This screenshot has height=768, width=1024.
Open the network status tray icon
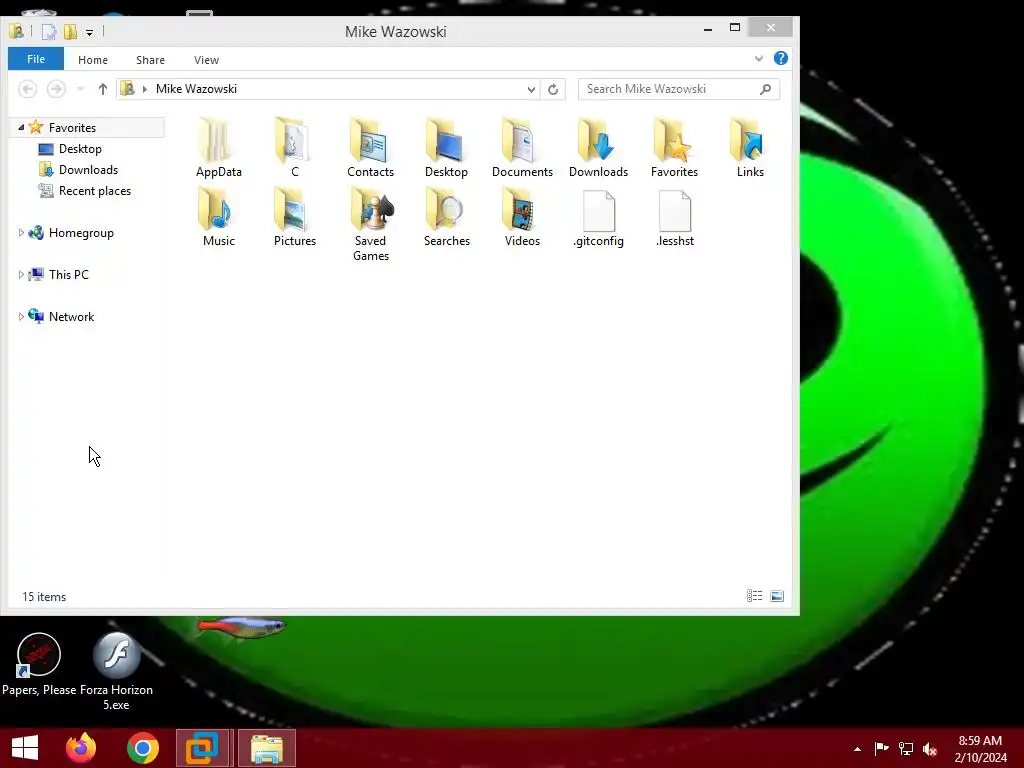tap(906, 748)
